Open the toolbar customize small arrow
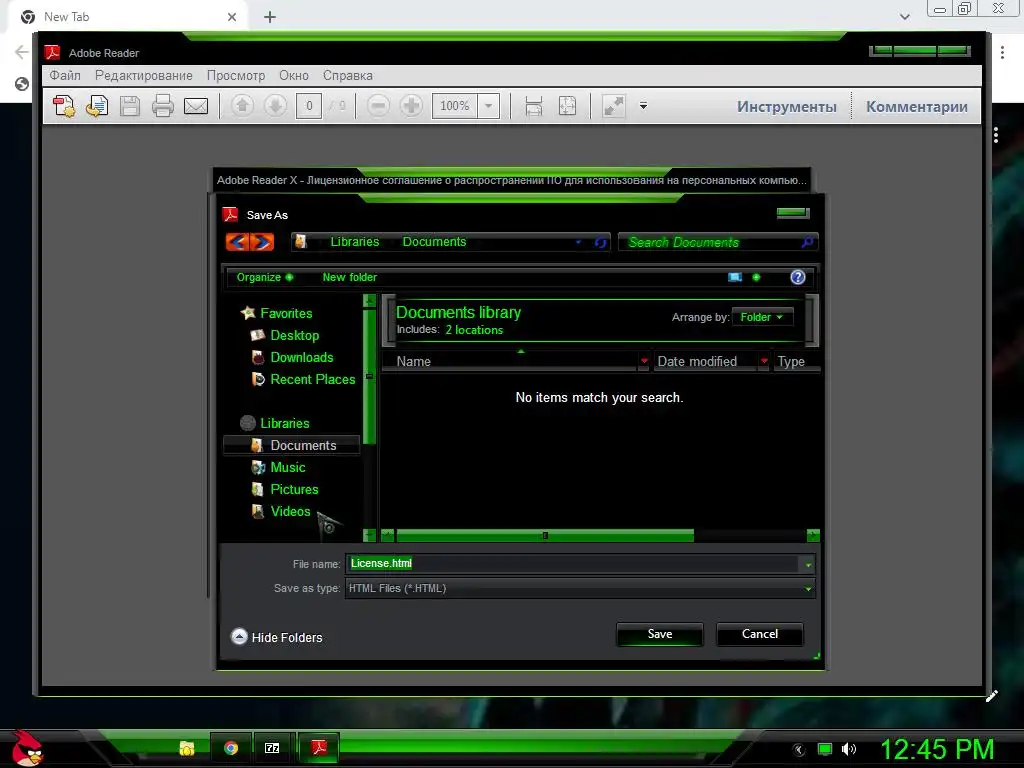 643,106
